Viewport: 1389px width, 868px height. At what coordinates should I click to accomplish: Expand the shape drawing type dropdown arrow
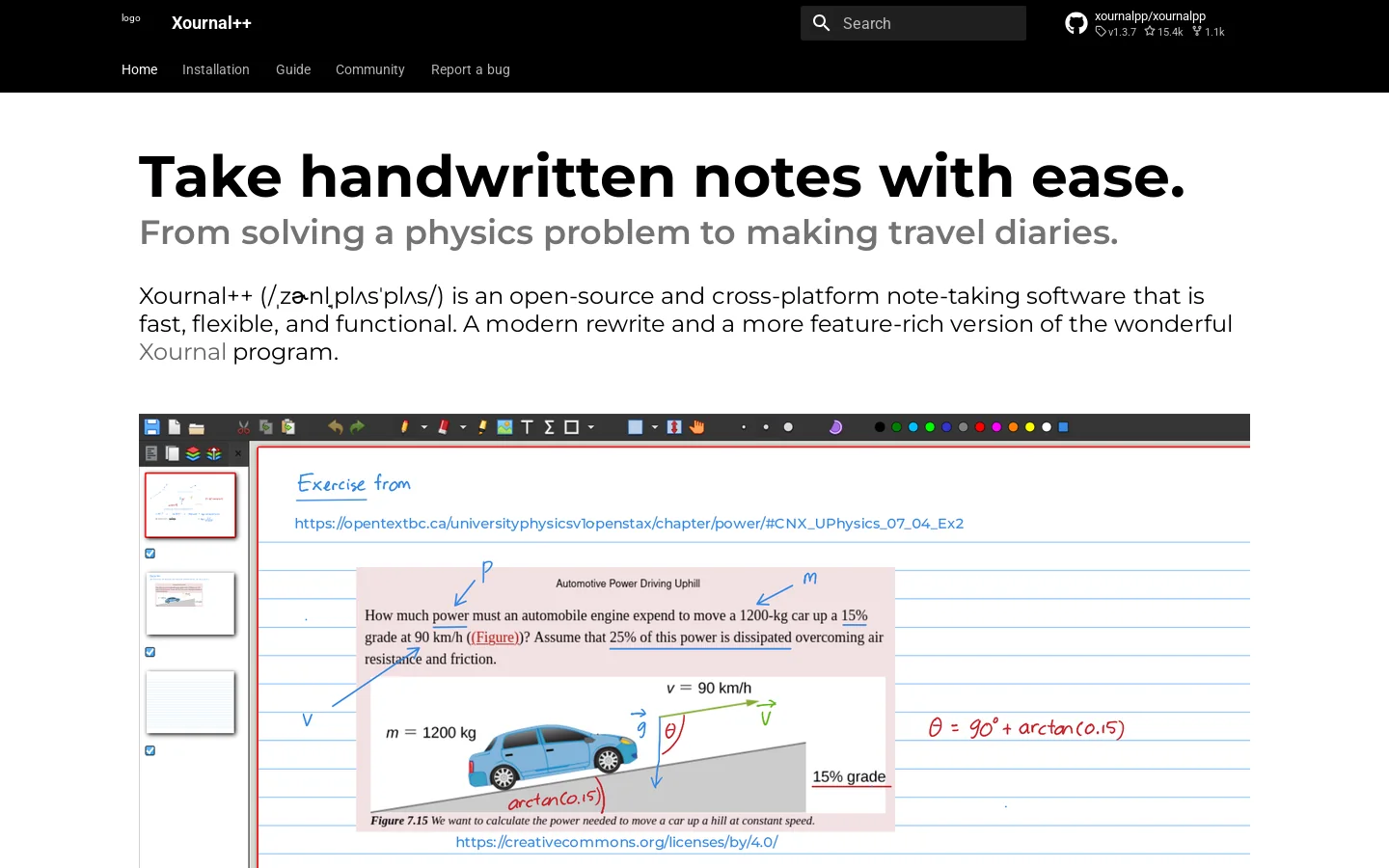tap(591, 427)
